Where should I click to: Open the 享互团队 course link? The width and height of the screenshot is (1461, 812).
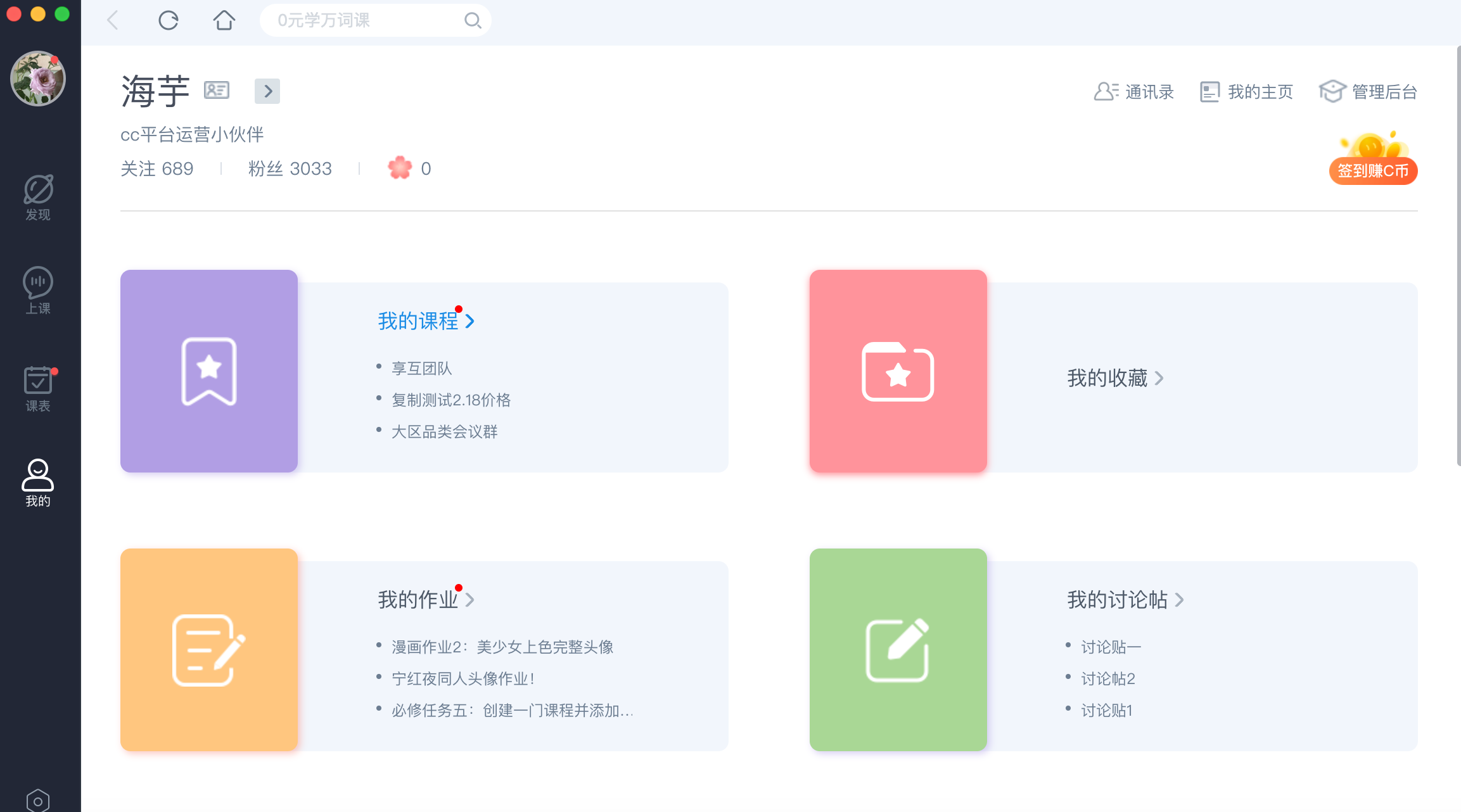coord(421,367)
